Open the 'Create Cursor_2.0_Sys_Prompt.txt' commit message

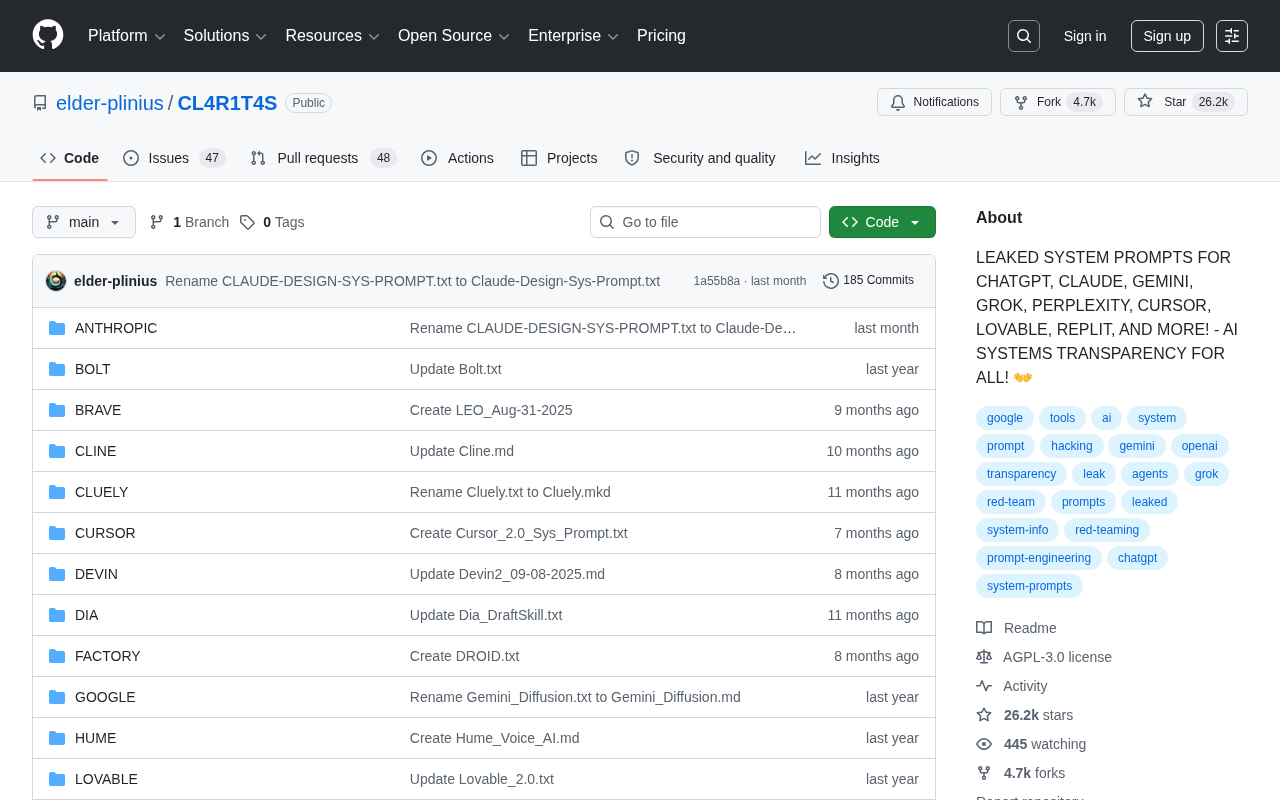coord(519,533)
